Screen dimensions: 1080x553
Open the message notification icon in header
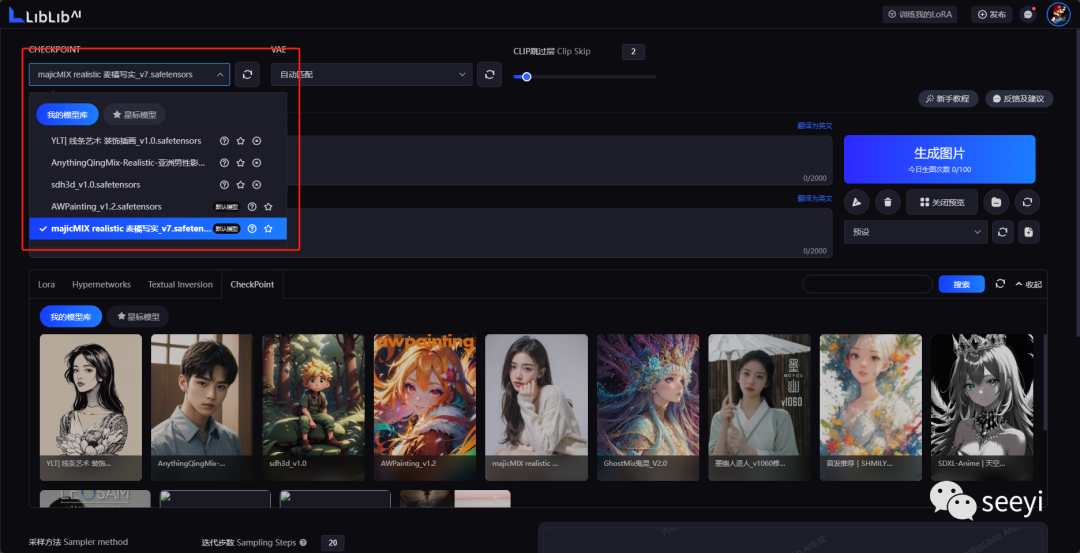tap(1028, 14)
